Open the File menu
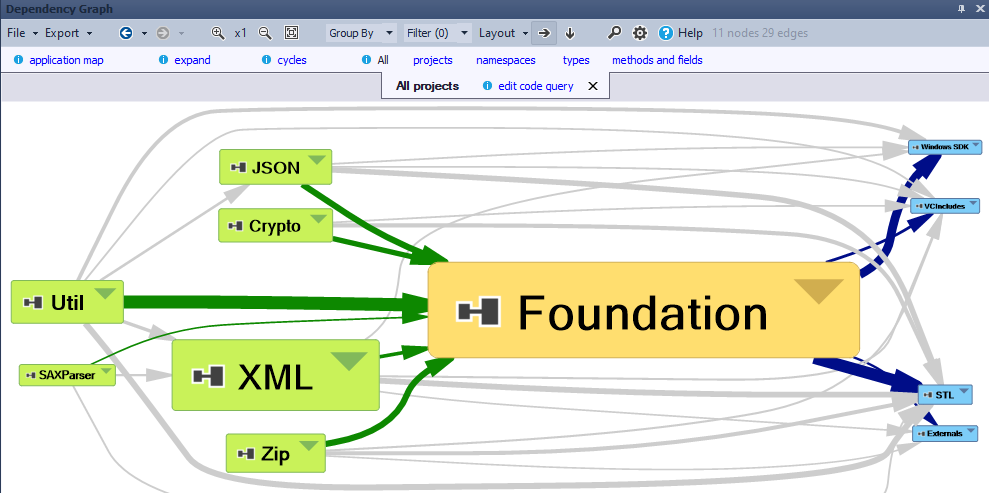This screenshot has width=989, height=493. pos(23,33)
